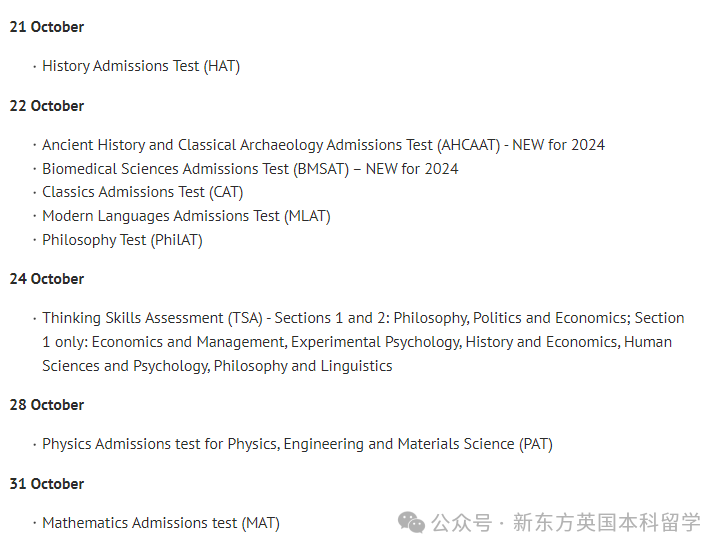Select Classics Admissions Test (CAT) item

tap(142, 192)
